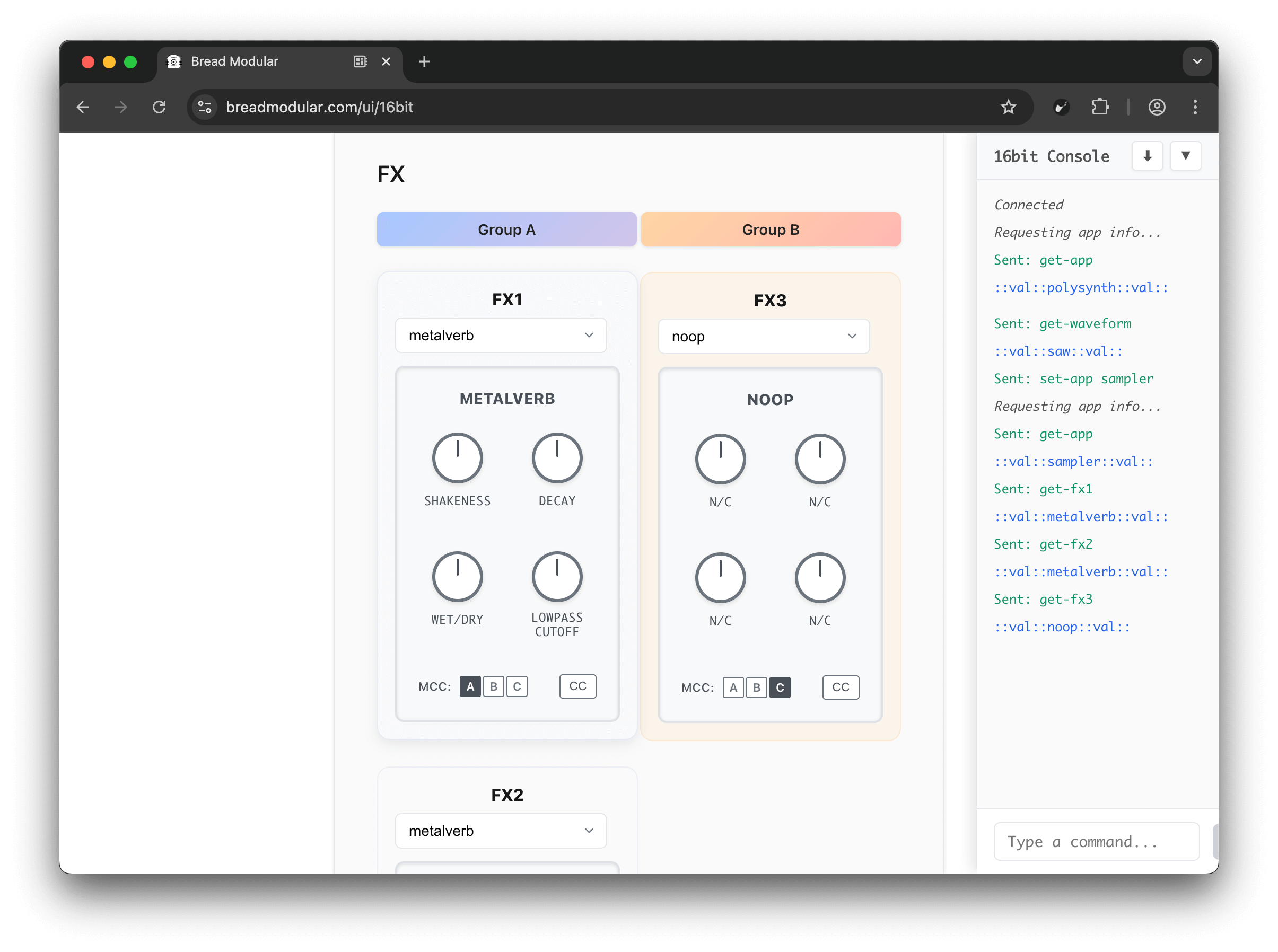1278x952 pixels.
Task: Open the FX1 effect selector showing metalverb
Action: coord(501,335)
